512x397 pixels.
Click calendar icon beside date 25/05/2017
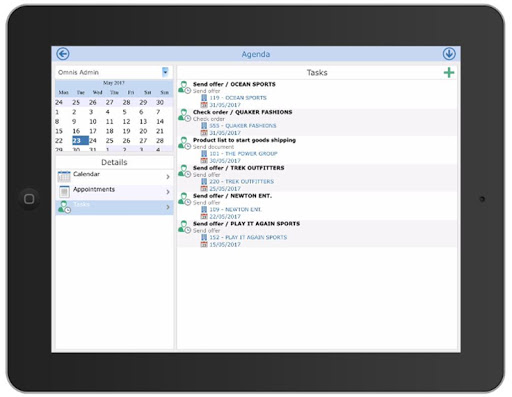(x=204, y=189)
